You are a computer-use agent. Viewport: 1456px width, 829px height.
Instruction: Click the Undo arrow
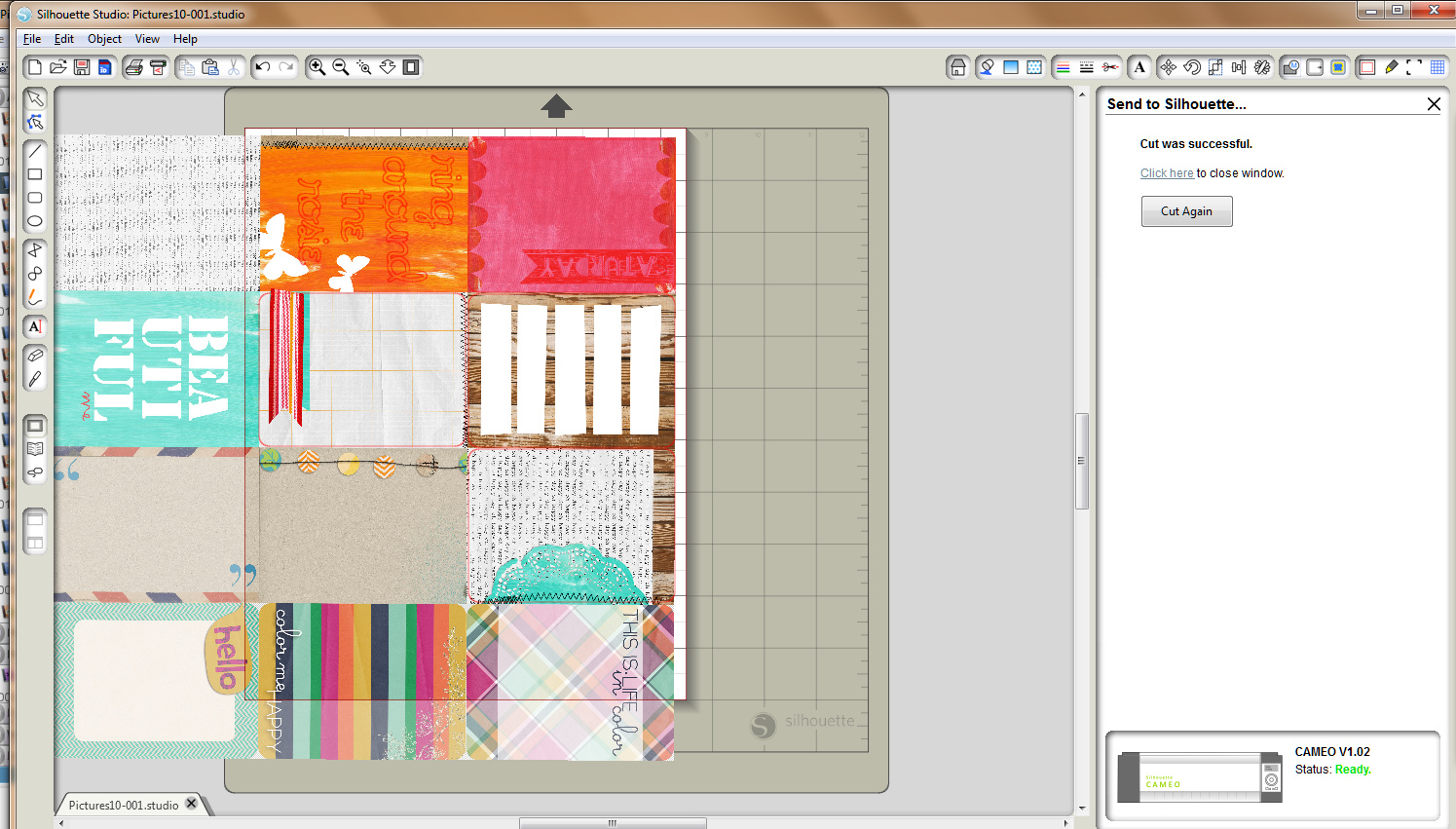coord(262,67)
